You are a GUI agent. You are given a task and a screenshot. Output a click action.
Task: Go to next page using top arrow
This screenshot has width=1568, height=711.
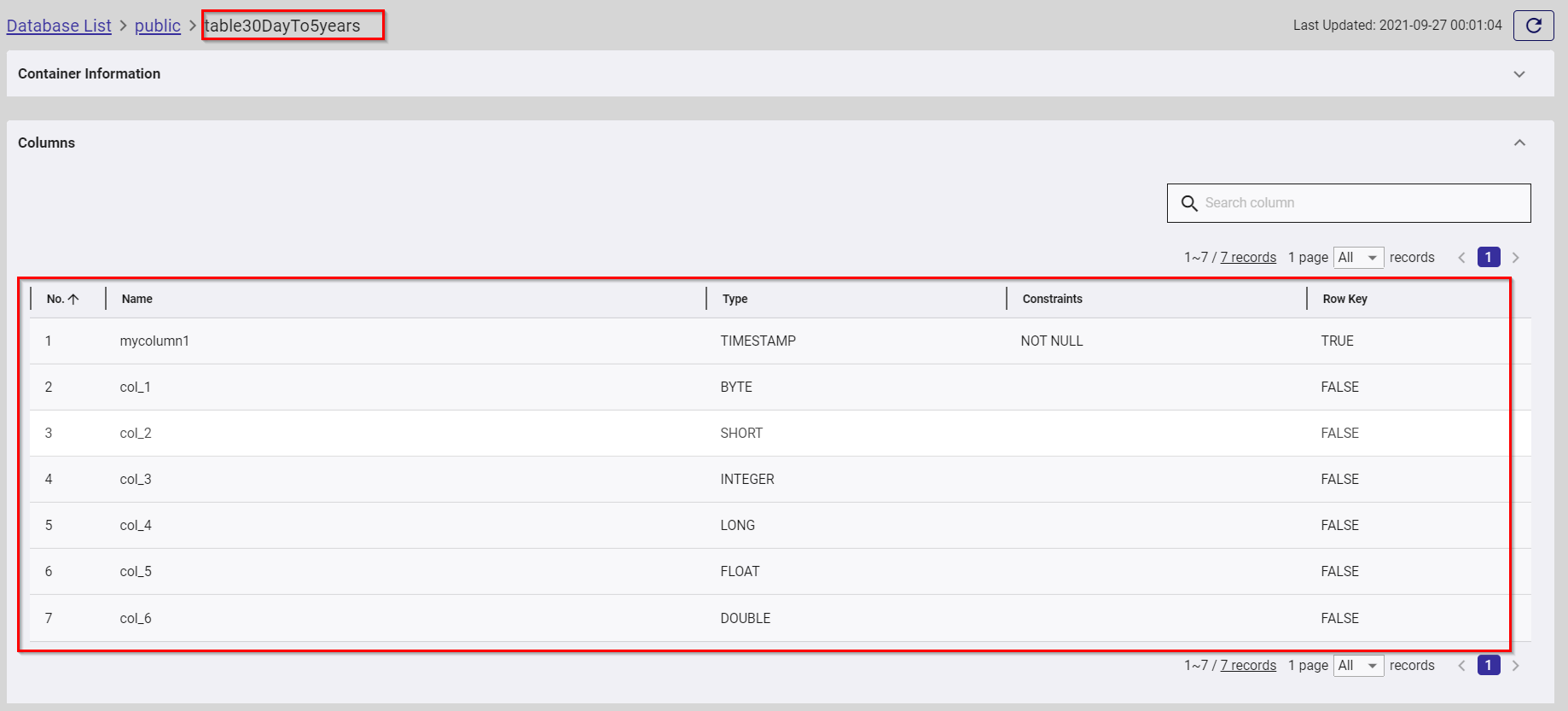pyautogui.click(x=1516, y=258)
